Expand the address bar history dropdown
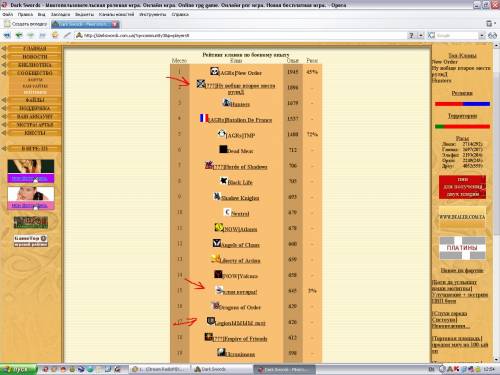500x375 pixels. coord(421,35)
